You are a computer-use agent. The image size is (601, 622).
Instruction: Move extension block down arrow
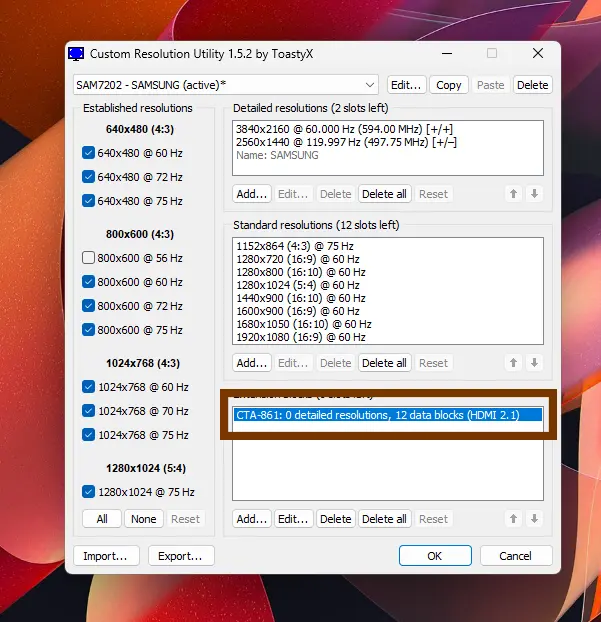(534, 519)
